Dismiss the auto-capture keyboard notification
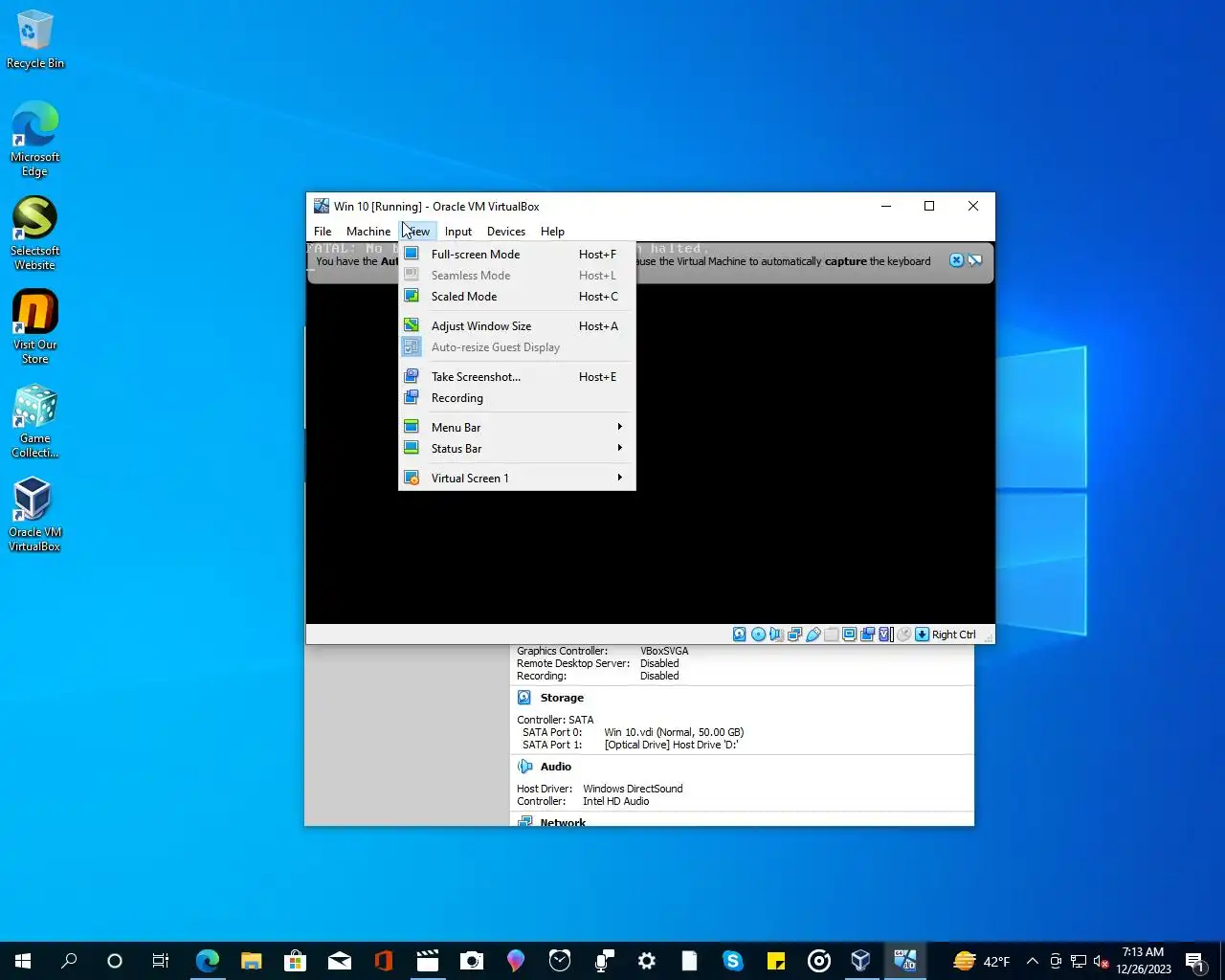 pyautogui.click(x=956, y=260)
